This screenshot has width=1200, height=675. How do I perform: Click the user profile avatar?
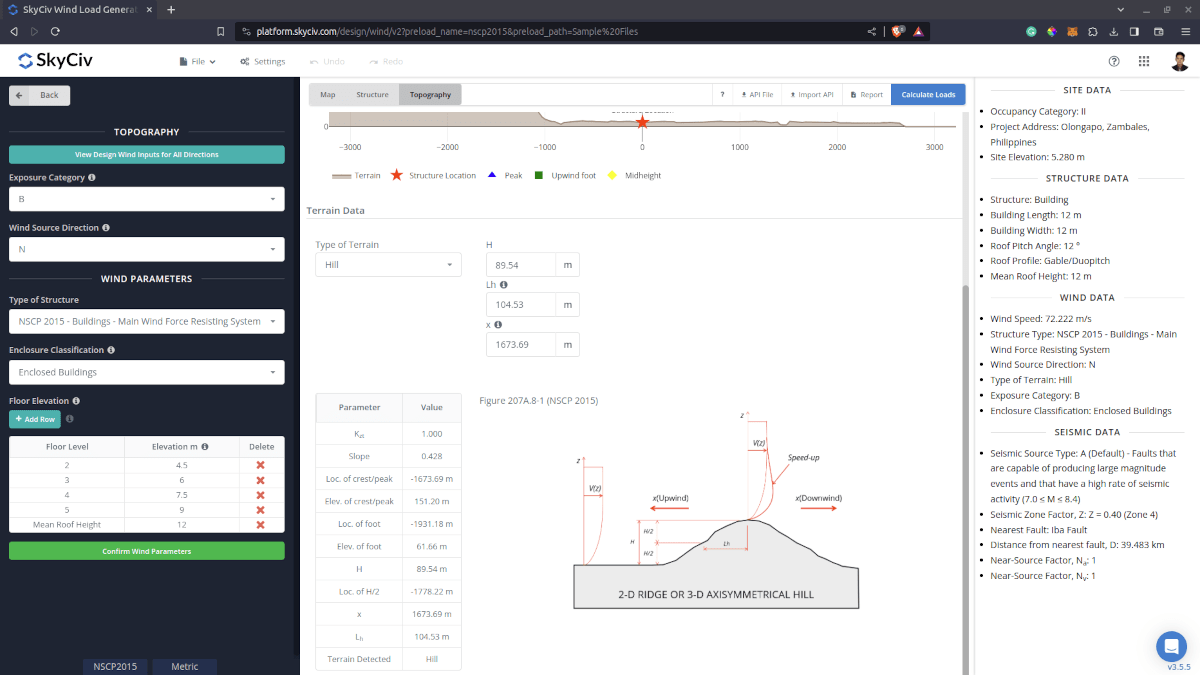(x=1179, y=61)
